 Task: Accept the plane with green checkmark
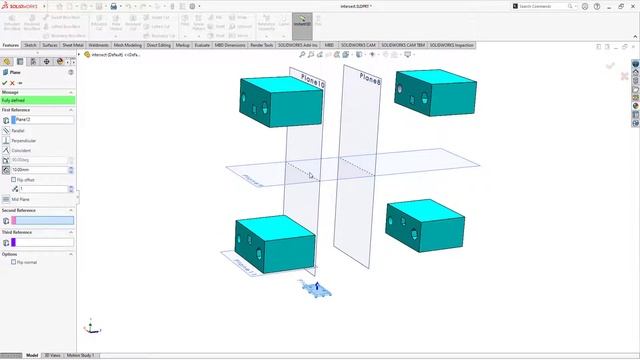(4, 83)
